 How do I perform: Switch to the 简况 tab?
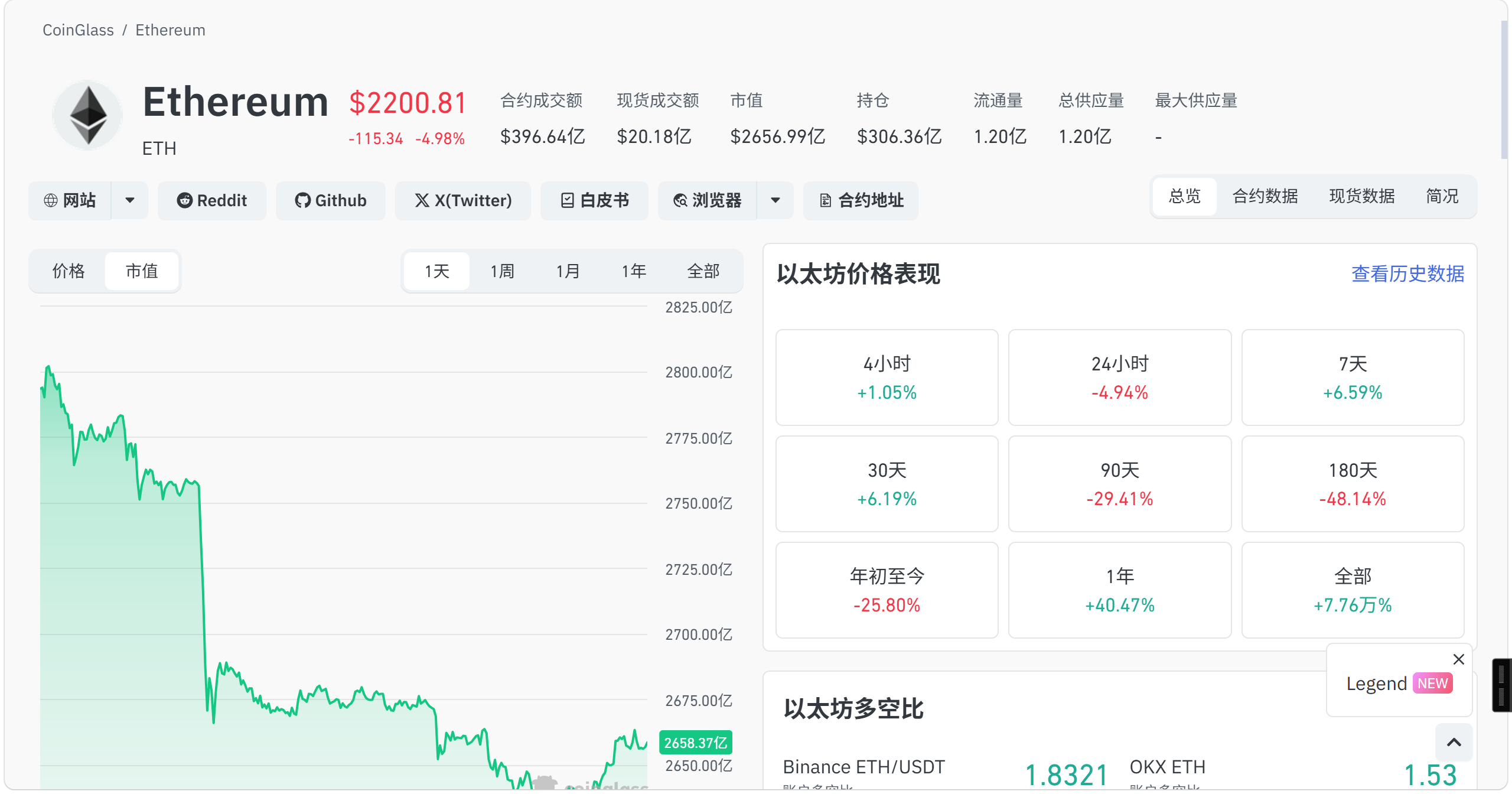click(1442, 196)
